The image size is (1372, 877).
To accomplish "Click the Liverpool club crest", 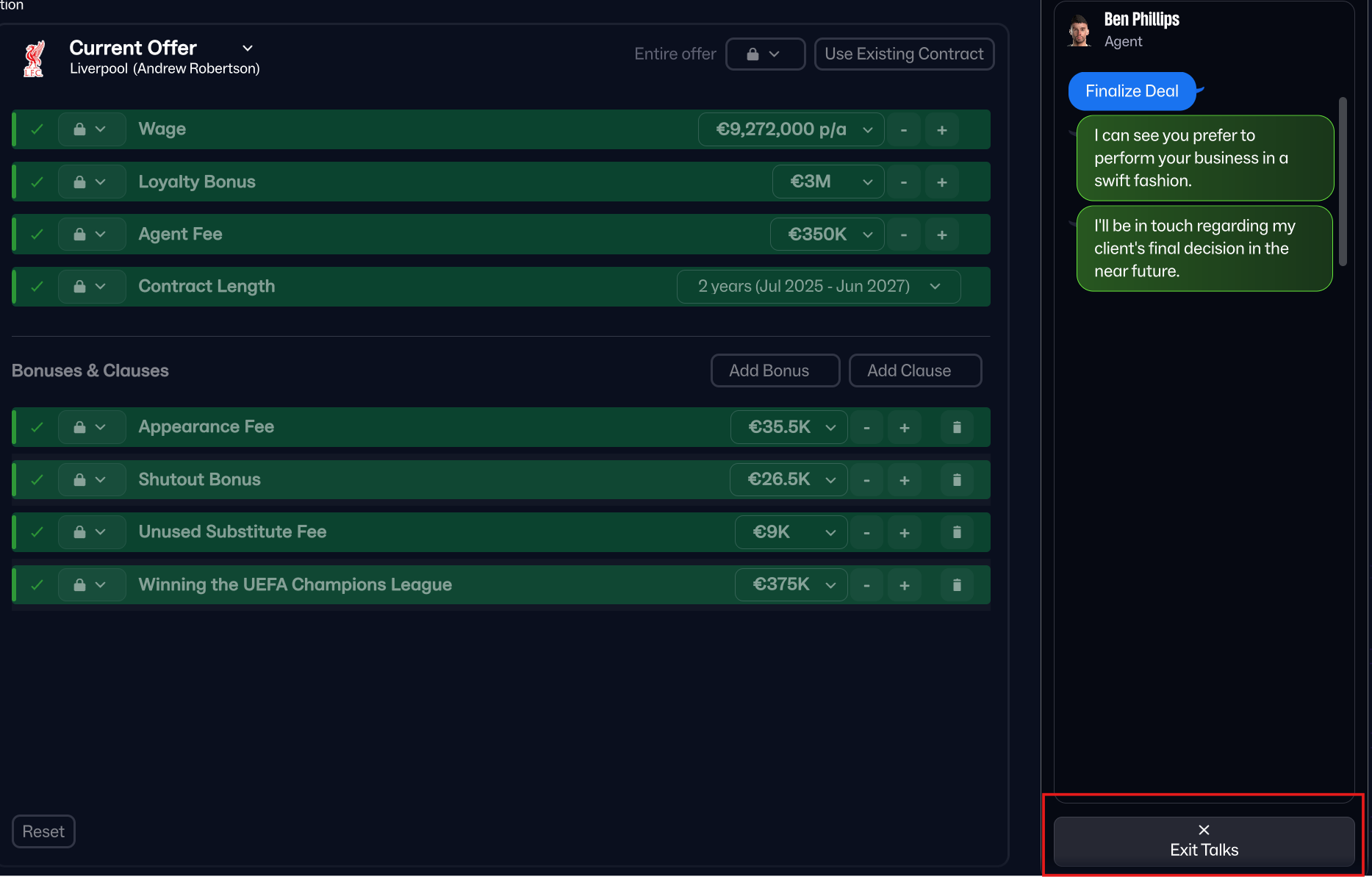I will coord(34,59).
